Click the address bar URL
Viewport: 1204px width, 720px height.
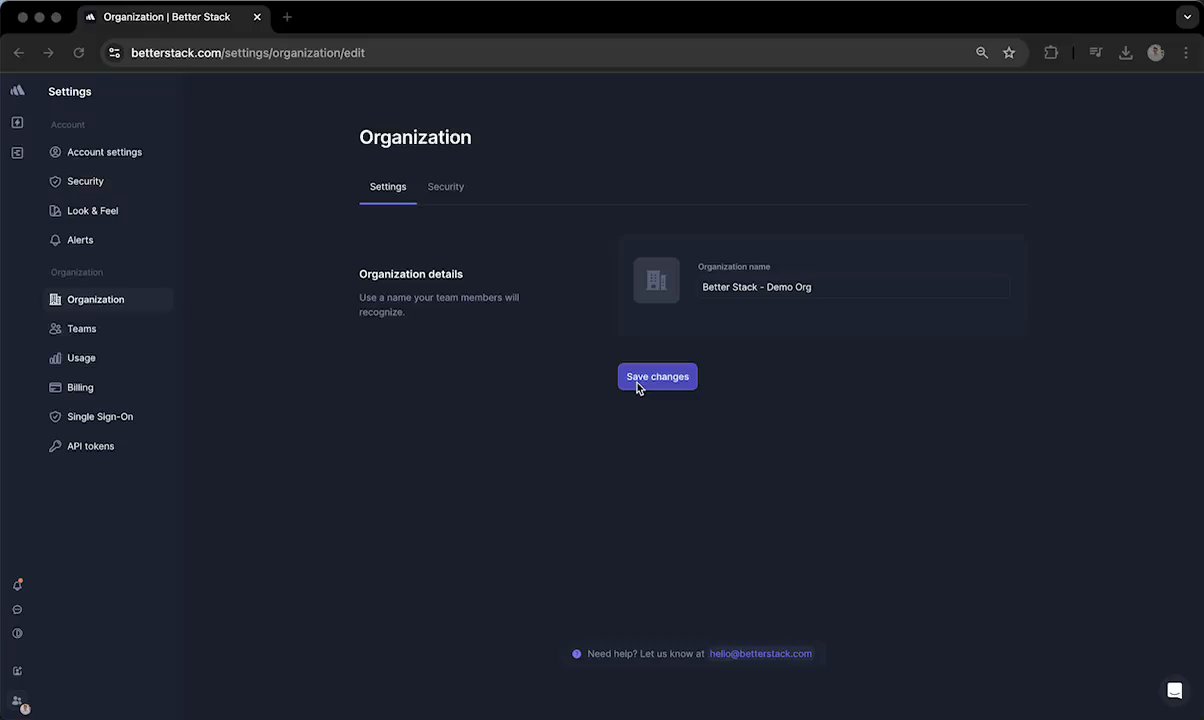(248, 53)
